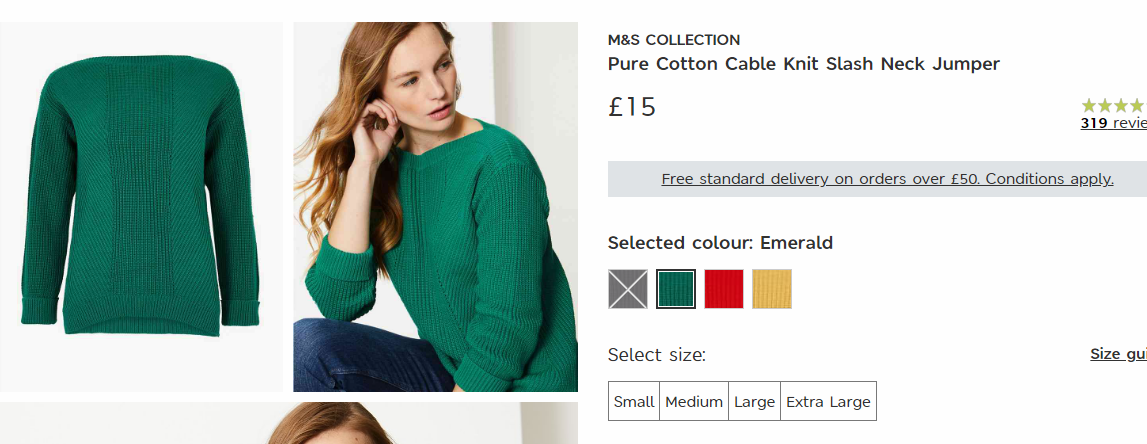The image size is (1147, 444).
Task: Click the M&S COLLECTION brand link
Action: [x=674, y=40]
